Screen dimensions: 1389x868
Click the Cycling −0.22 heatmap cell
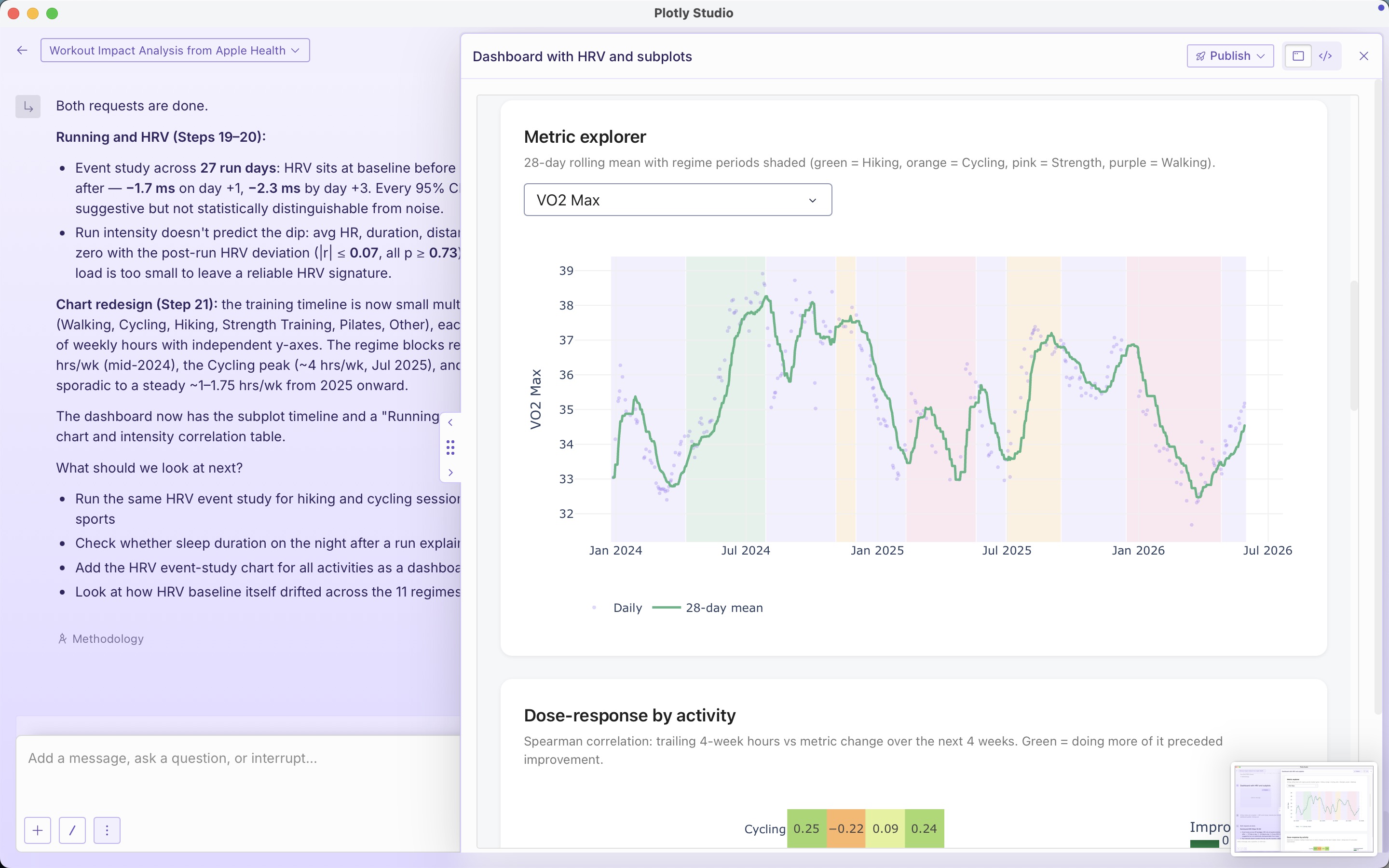pyautogui.click(x=846, y=828)
